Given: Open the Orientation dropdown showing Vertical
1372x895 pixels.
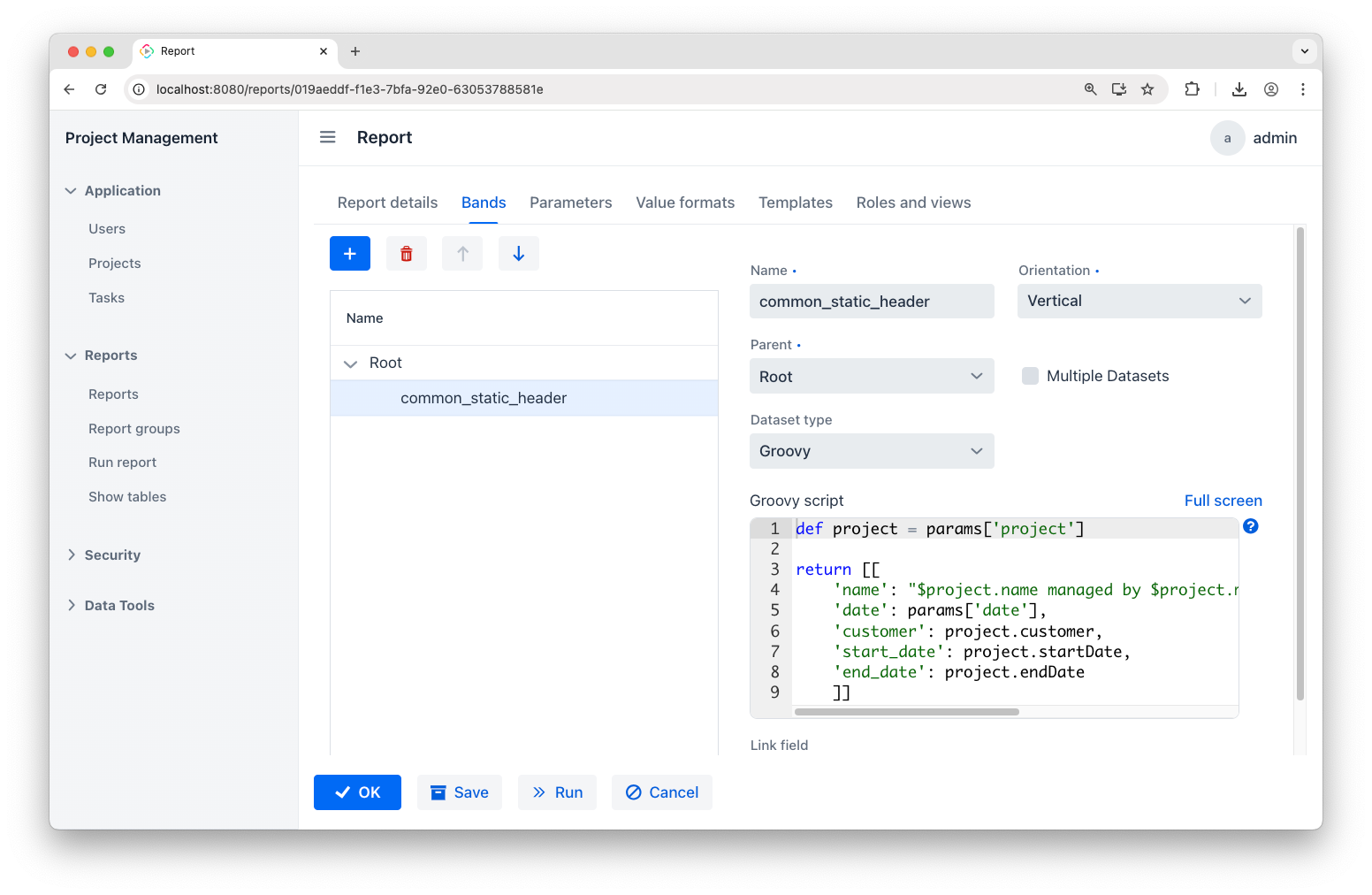Looking at the screenshot, I should [1139, 301].
